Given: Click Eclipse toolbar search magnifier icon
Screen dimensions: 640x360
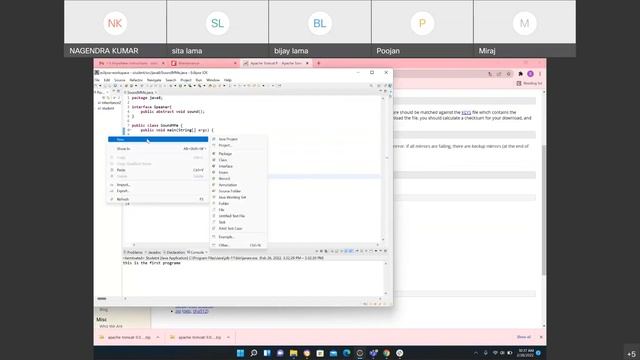Looking at the screenshot, I should pos(371,86).
